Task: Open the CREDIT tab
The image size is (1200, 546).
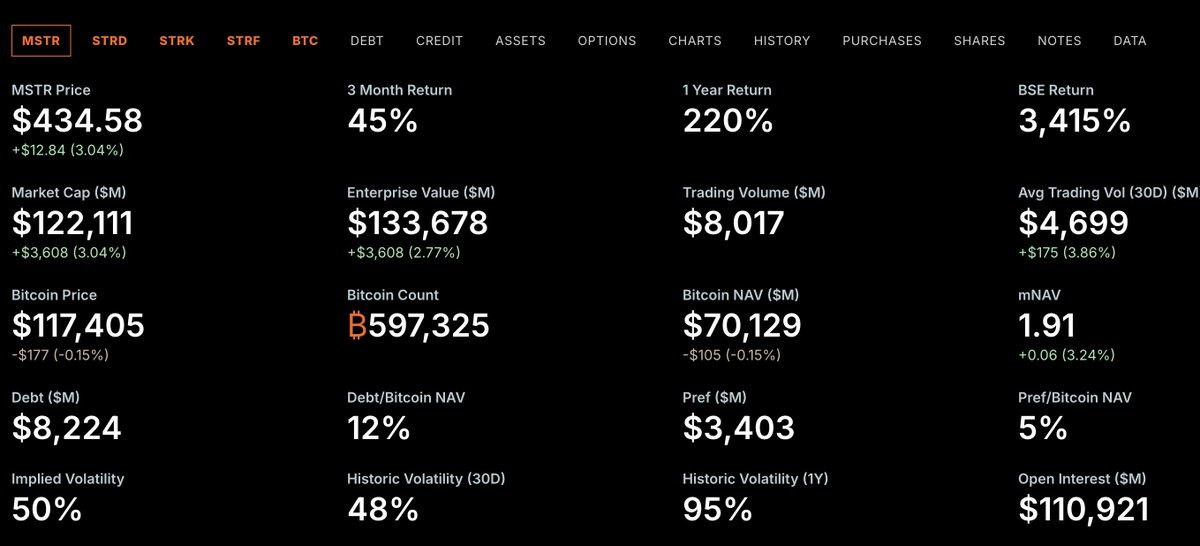Action: pyautogui.click(x=440, y=41)
